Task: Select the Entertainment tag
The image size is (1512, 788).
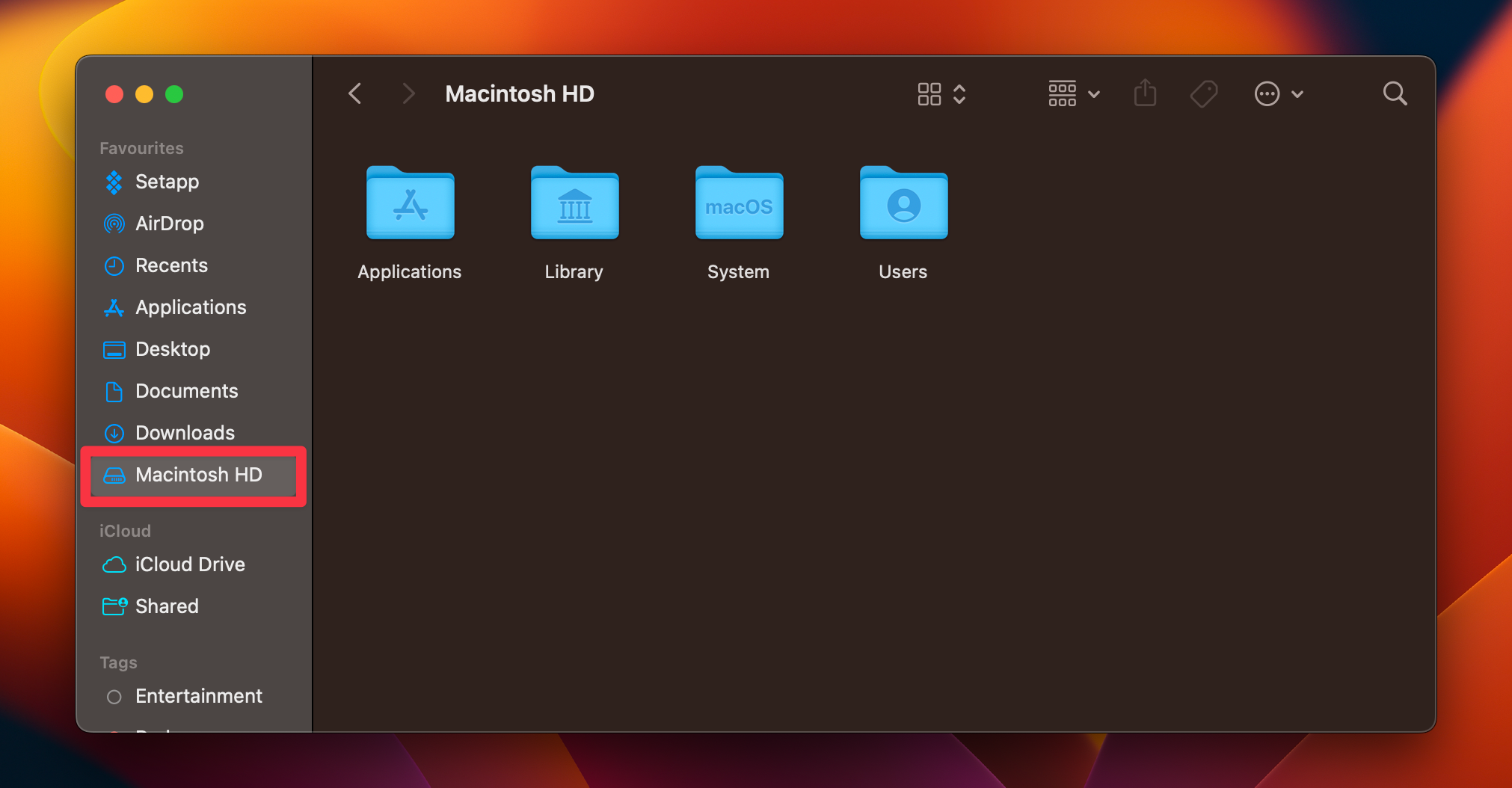Action: [198, 695]
